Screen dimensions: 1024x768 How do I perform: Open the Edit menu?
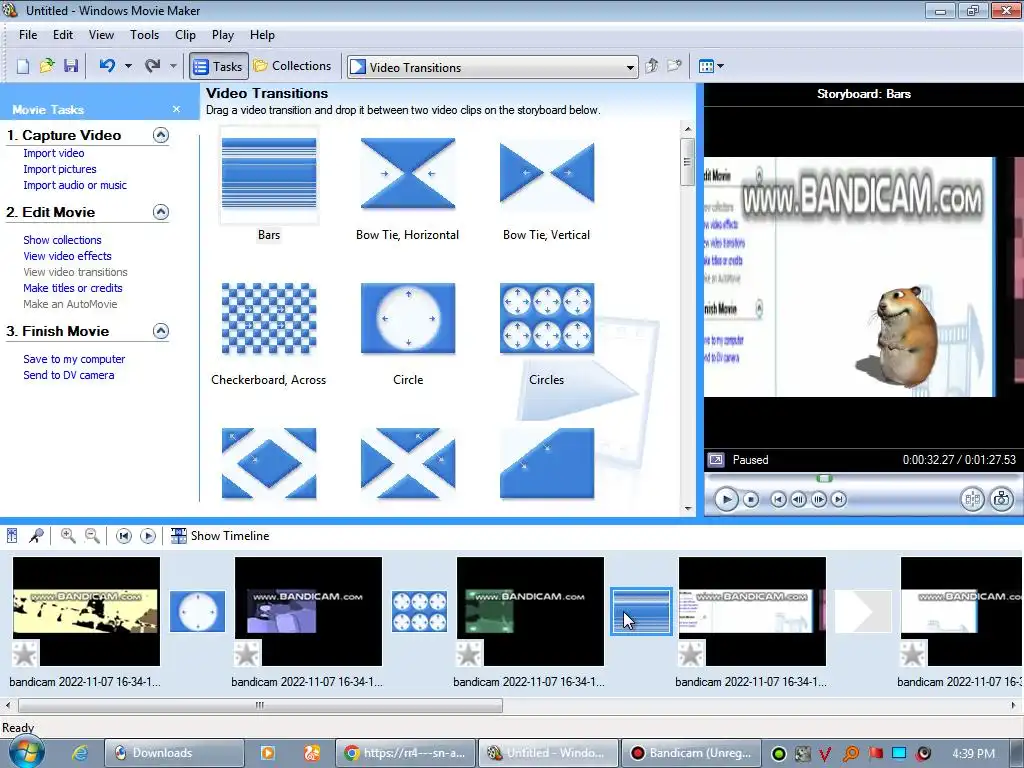pyautogui.click(x=63, y=35)
